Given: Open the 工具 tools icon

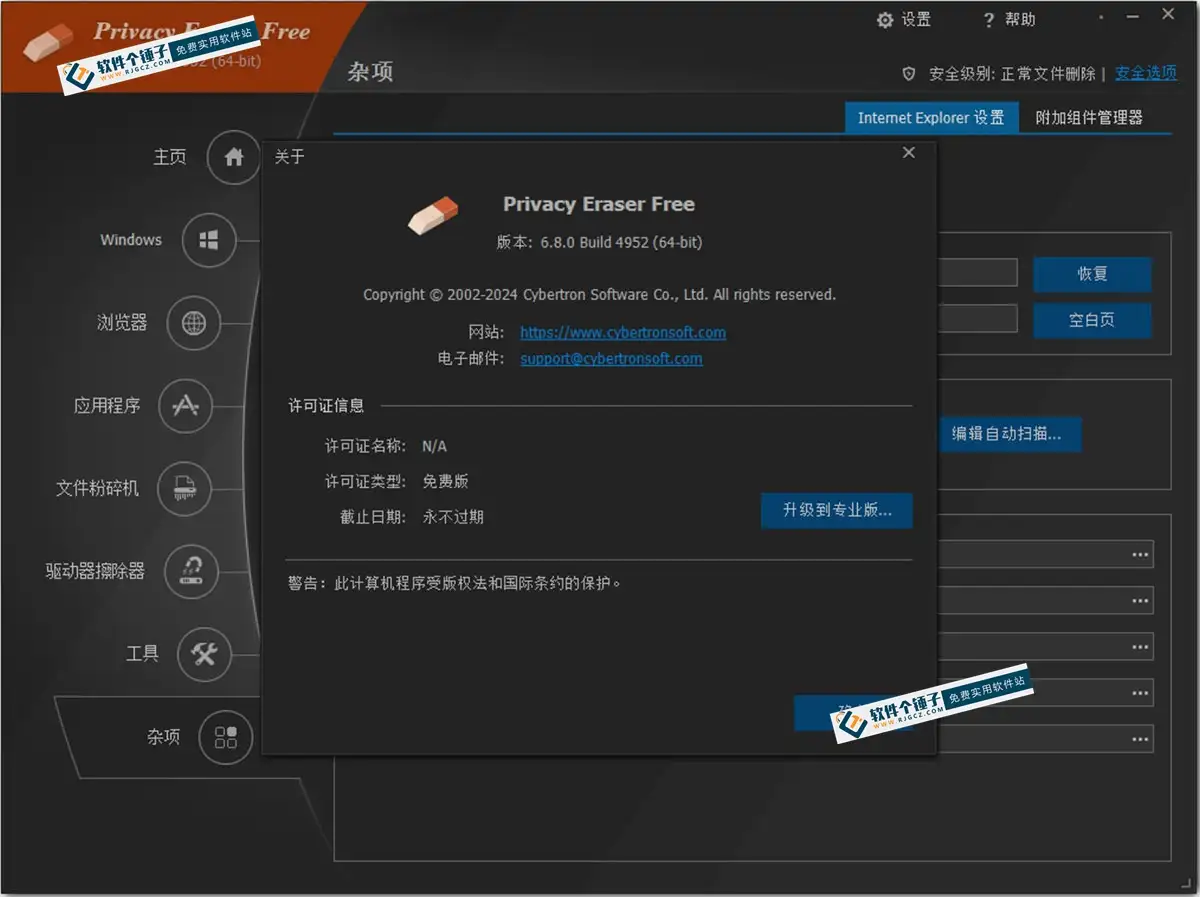Looking at the screenshot, I should (204, 654).
